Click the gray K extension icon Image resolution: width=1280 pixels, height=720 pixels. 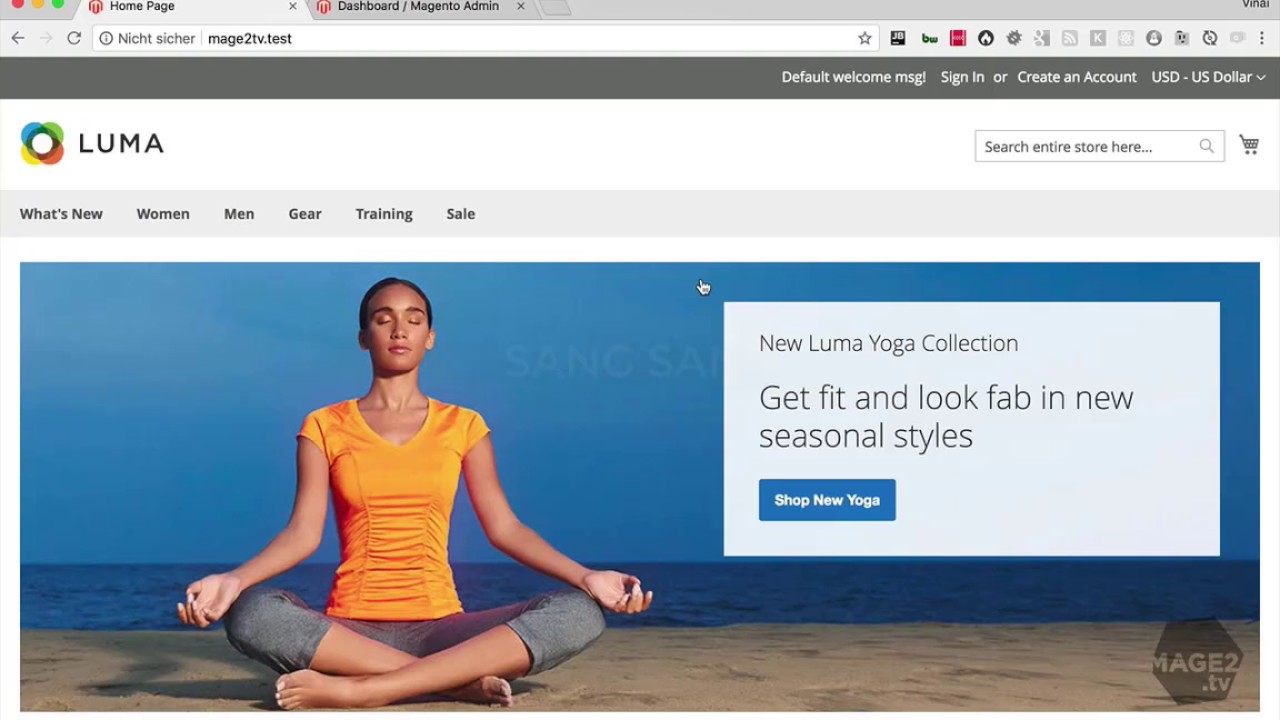[x=1098, y=38]
